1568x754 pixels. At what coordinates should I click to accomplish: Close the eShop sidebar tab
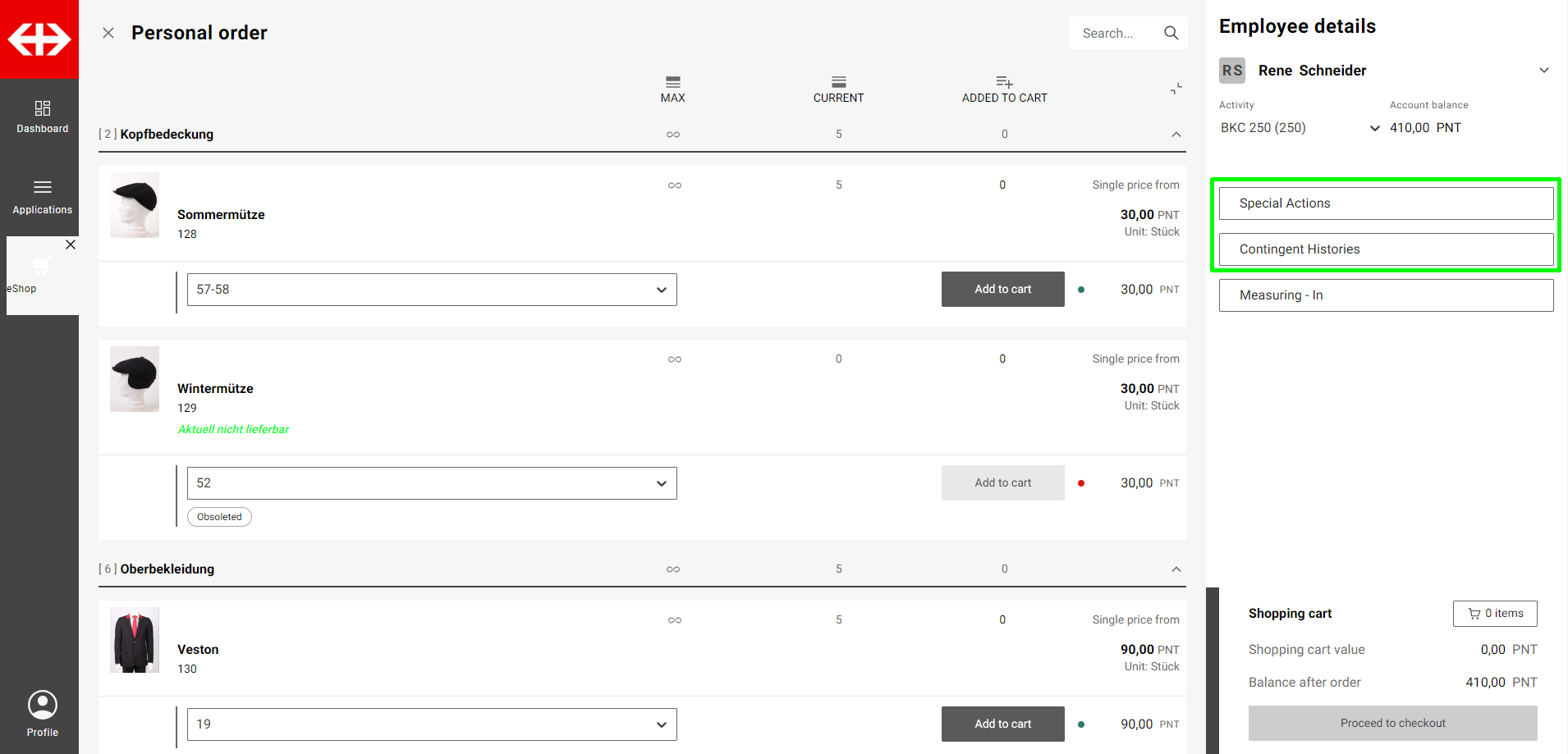71,244
